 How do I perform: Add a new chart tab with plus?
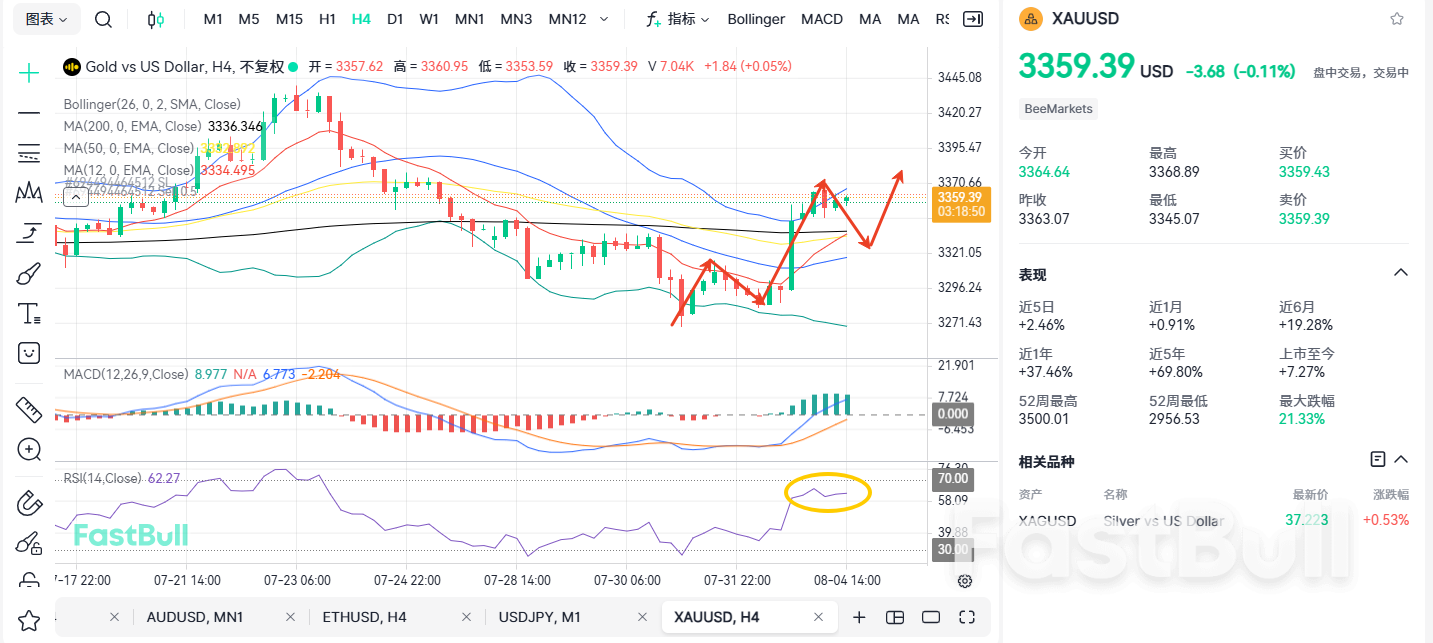coord(859,617)
